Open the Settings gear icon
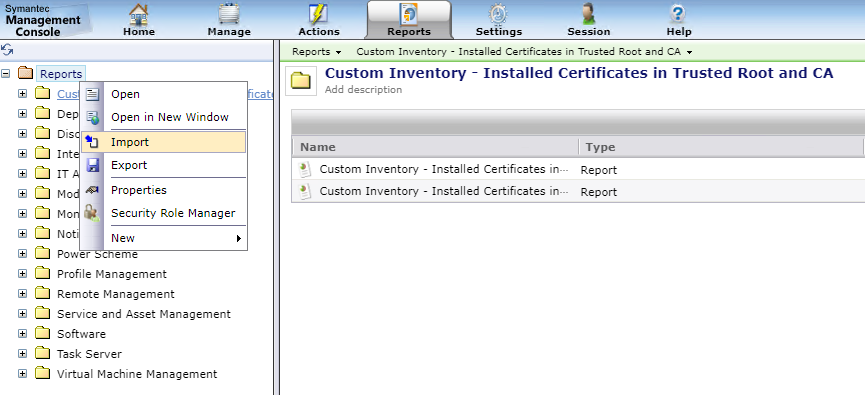This screenshot has height=395, width=865. (498, 13)
